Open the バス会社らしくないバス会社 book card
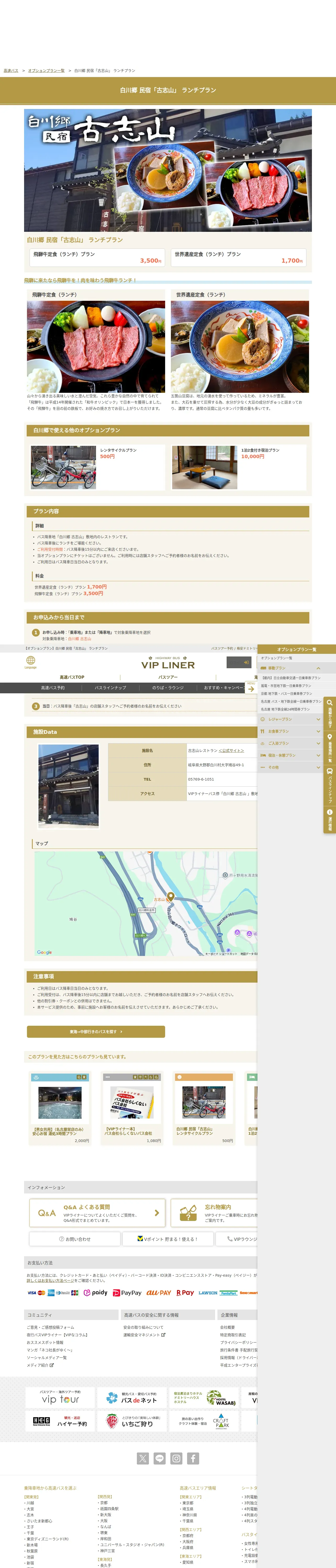The width and height of the screenshot is (336, 1568). pos(132,1108)
